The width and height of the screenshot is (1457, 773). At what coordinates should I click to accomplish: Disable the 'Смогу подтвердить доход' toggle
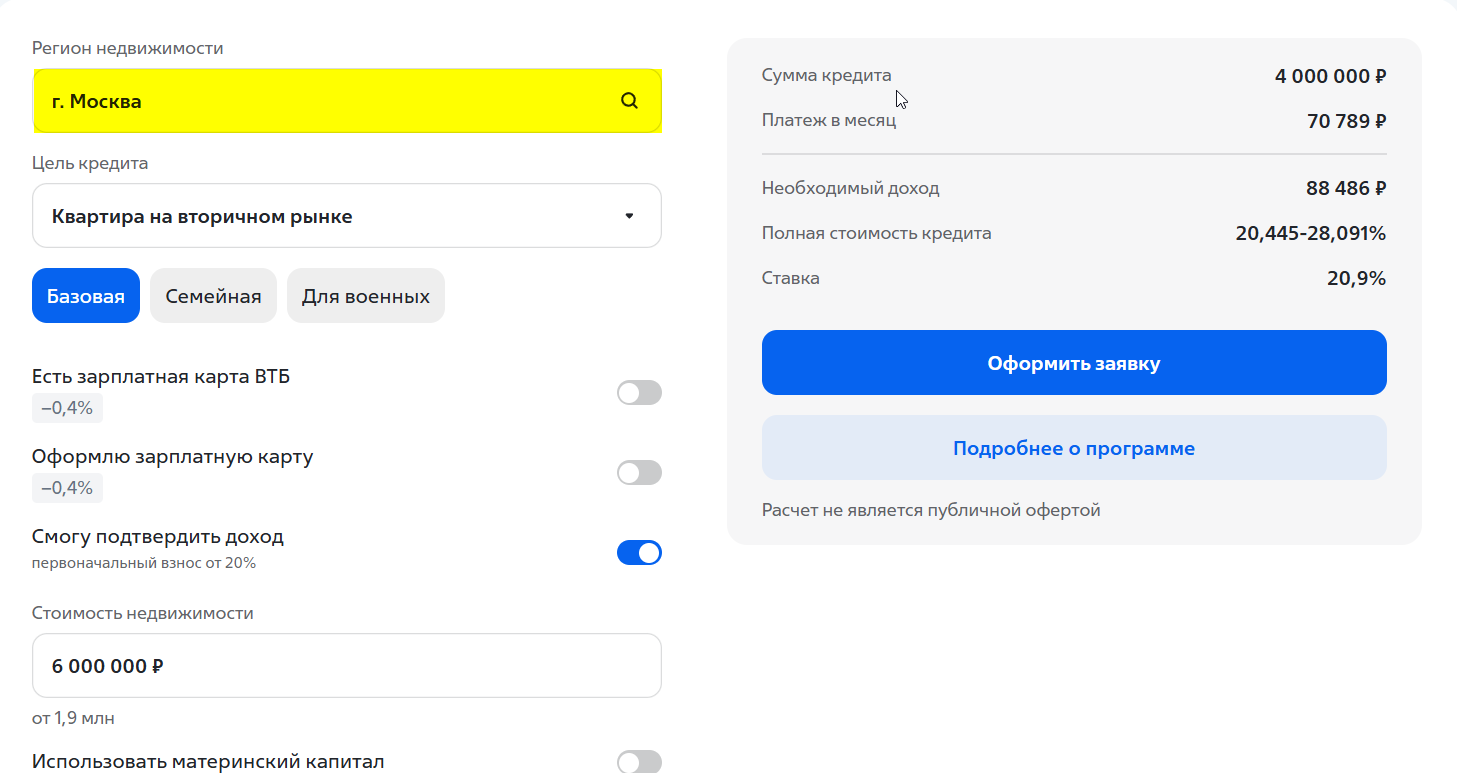[x=639, y=552]
